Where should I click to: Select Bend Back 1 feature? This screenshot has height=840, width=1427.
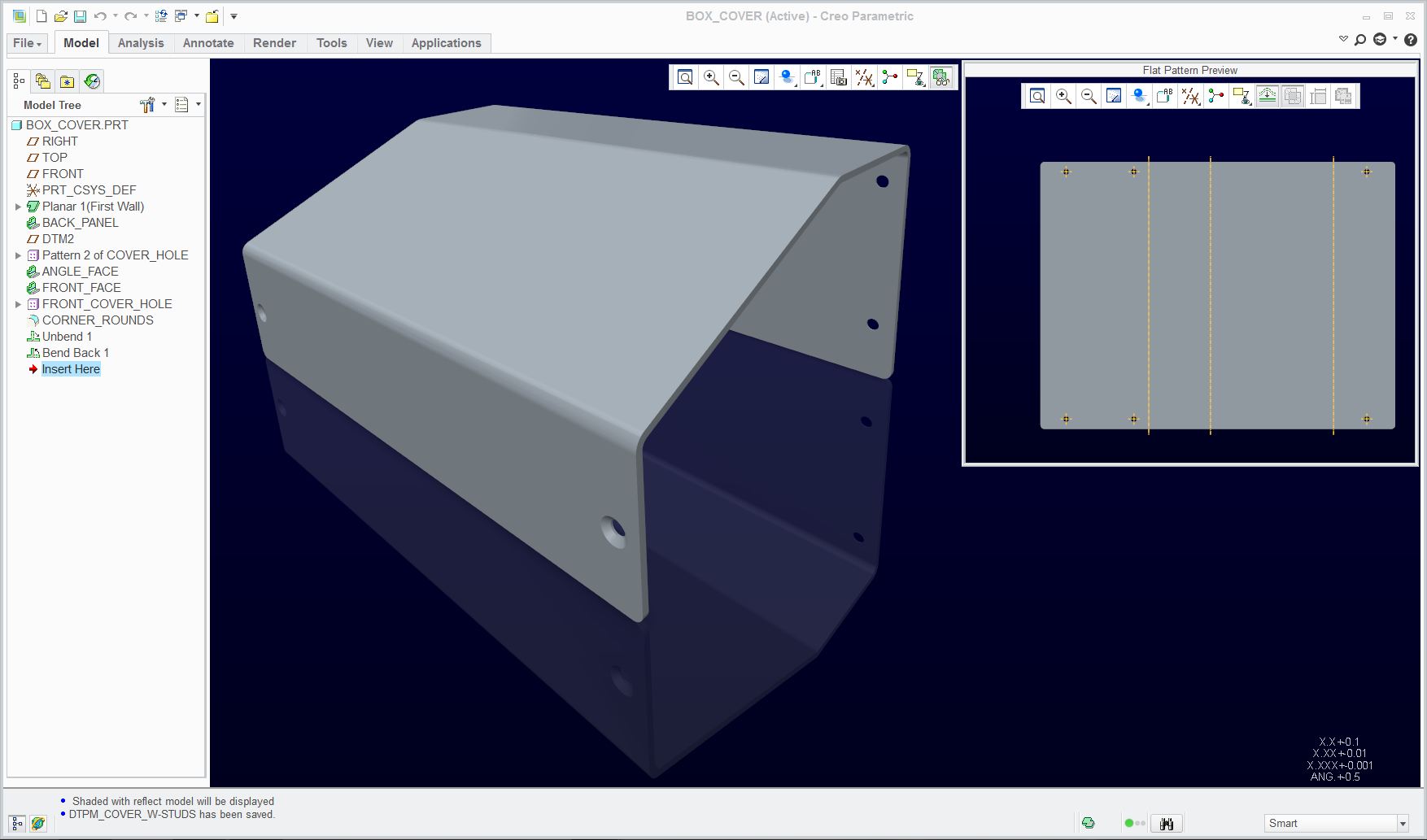click(x=68, y=353)
